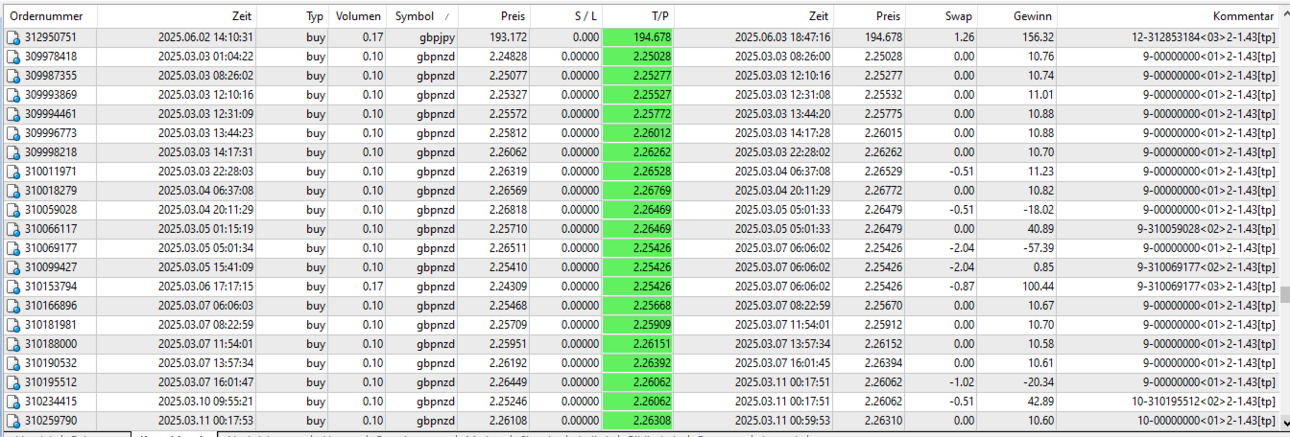Pick the icon of order 310181981

pos(13,324)
